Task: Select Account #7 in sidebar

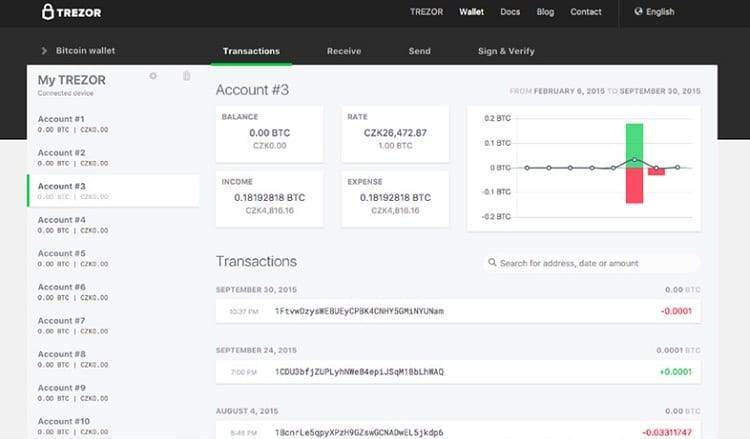Action: (113, 326)
